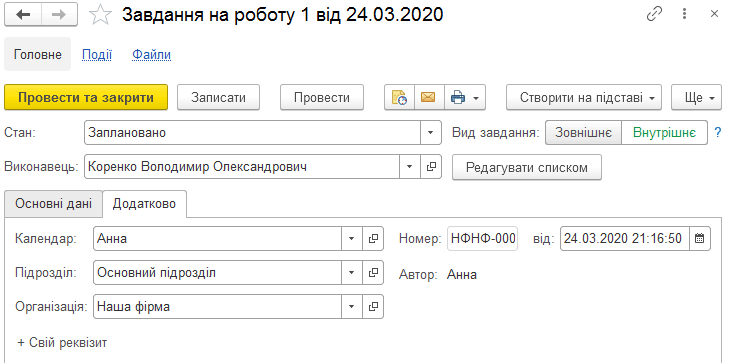Image resolution: width=730 pixels, height=363 pixels.
Task: Select the Додатково tab
Action: [x=144, y=204]
